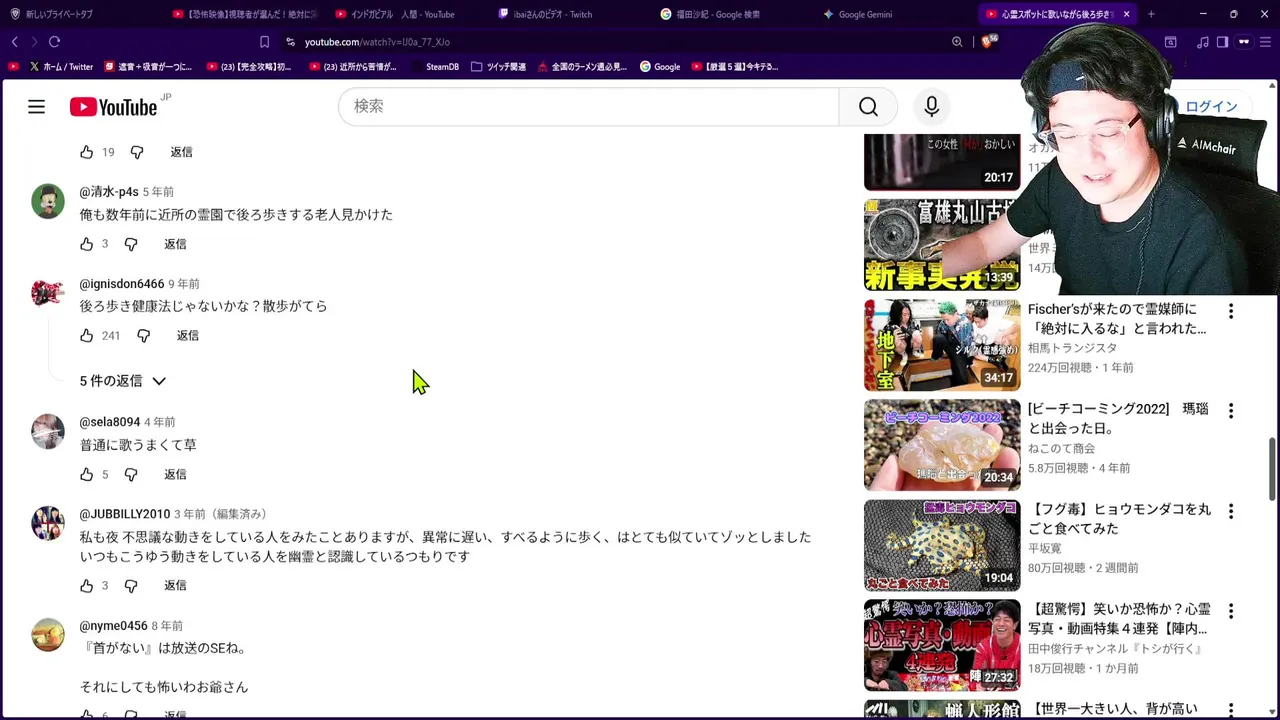Switch to the インドガビアル YouTube tab
The width and height of the screenshot is (1280, 720).
pyautogui.click(x=395, y=14)
